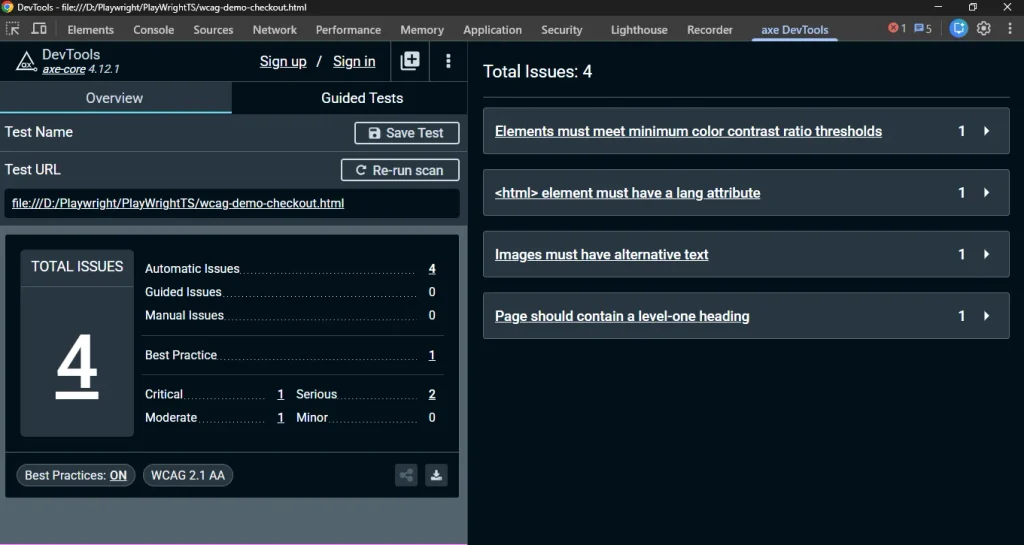The width and height of the screenshot is (1024, 545).
Task: Open the Network tab
Action: tap(274, 29)
